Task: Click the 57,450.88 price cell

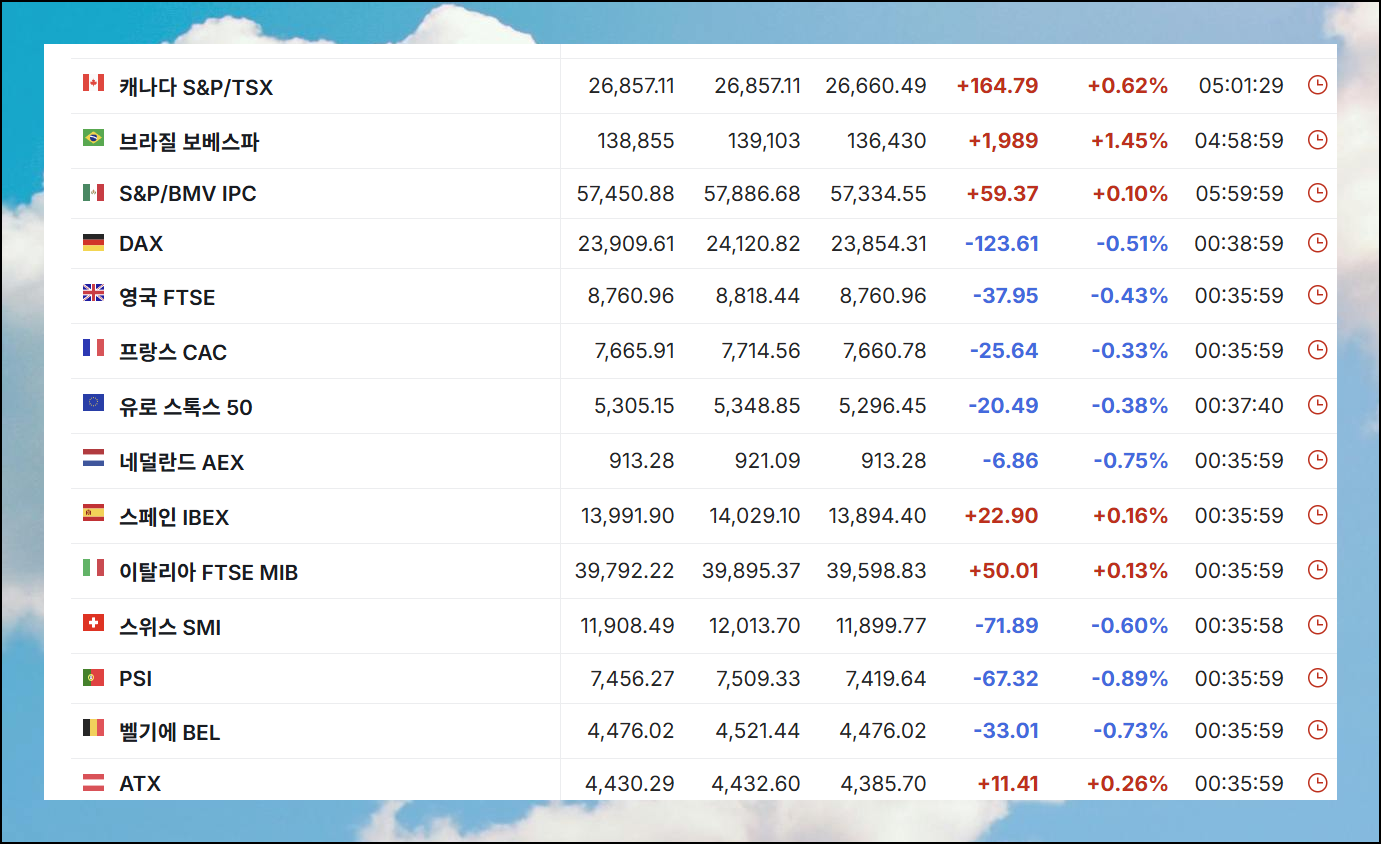Action: click(x=626, y=194)
